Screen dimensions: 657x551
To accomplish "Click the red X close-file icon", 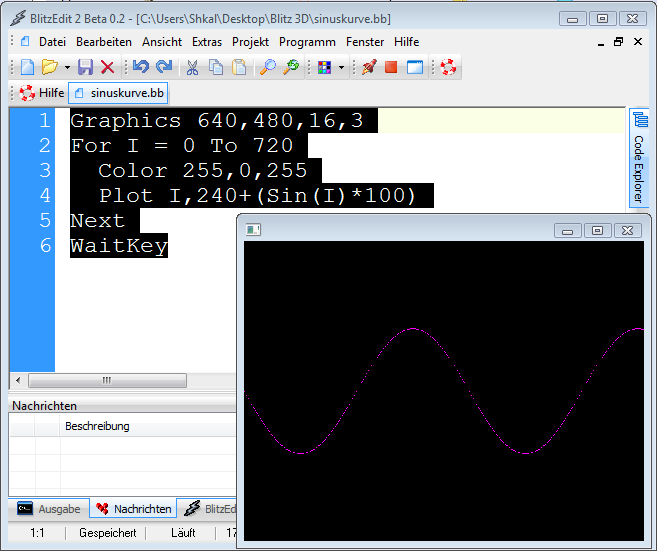I will click(x=107, y=67).
